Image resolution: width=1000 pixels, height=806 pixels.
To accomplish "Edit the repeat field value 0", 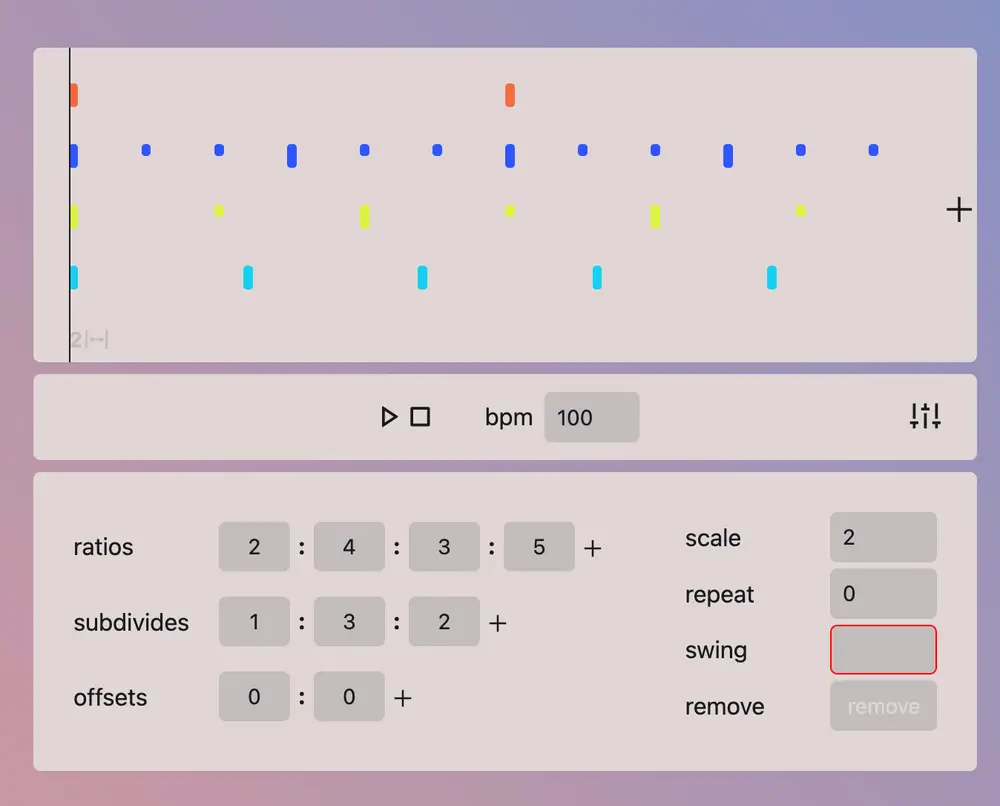I will 883,594.
